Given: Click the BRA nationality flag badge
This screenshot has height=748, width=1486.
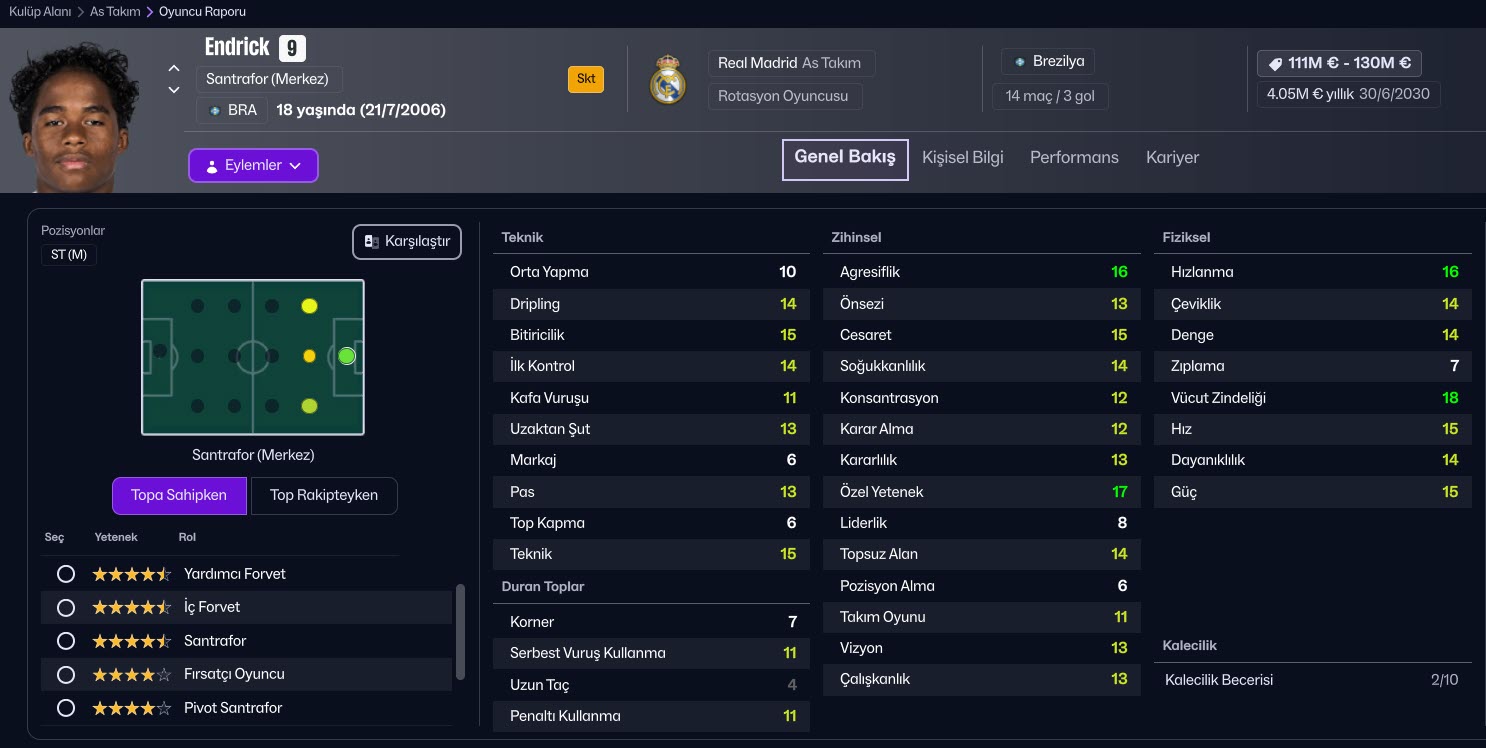Looking at the screenshot, I should pyautogui.click(x=214, y=111).
